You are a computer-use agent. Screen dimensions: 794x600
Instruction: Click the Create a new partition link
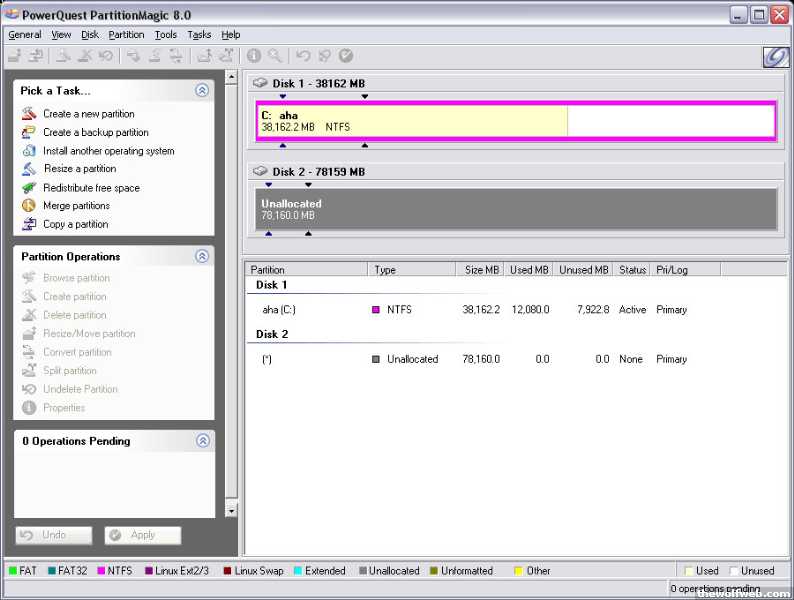point(89,113)
